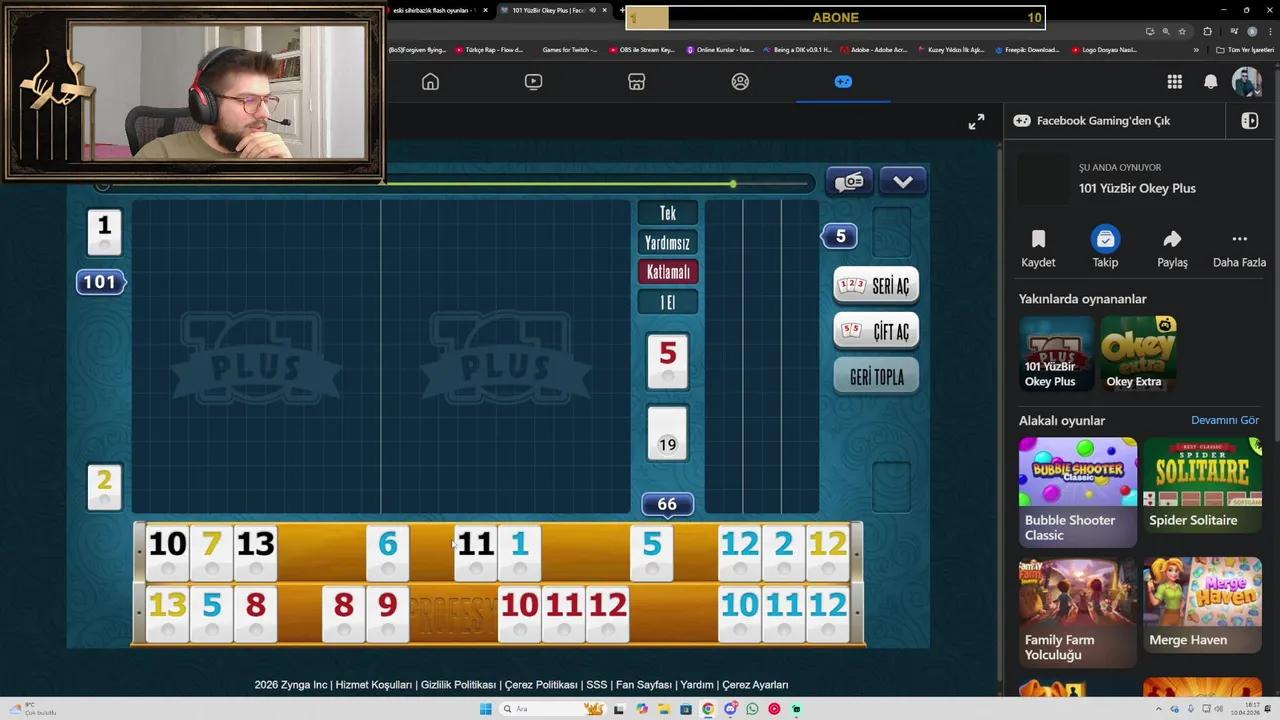Expand the bookmarks overflow chevron

click(x=1196, y=50)
